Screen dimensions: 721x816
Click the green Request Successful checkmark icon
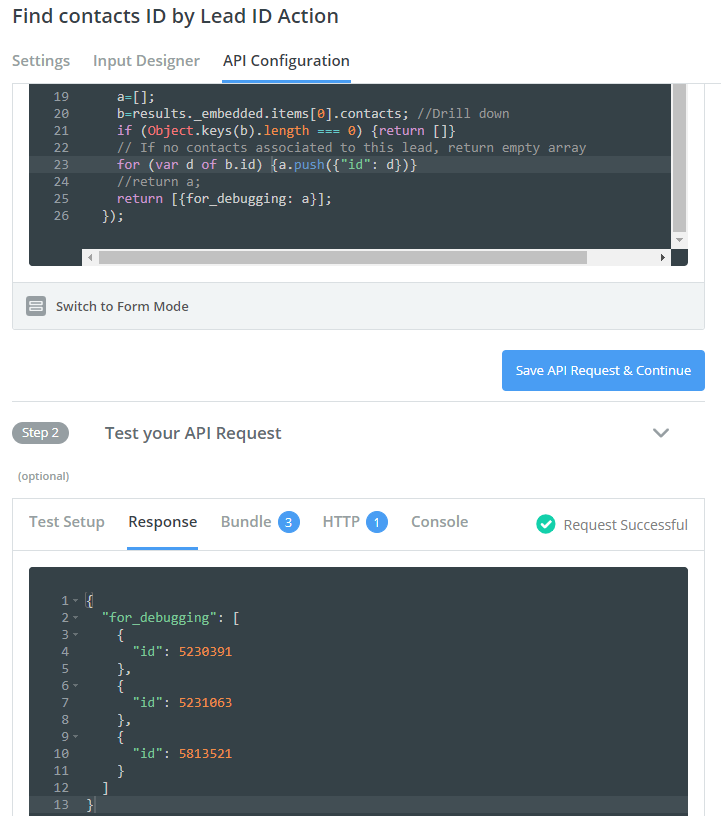(x=546, y=524)
